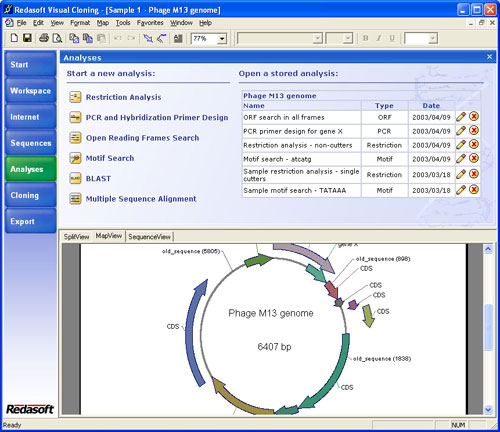Viewport: 500px width, 432px height.
Task: Open the Workspace sidebar section
Action: point(30,91)
